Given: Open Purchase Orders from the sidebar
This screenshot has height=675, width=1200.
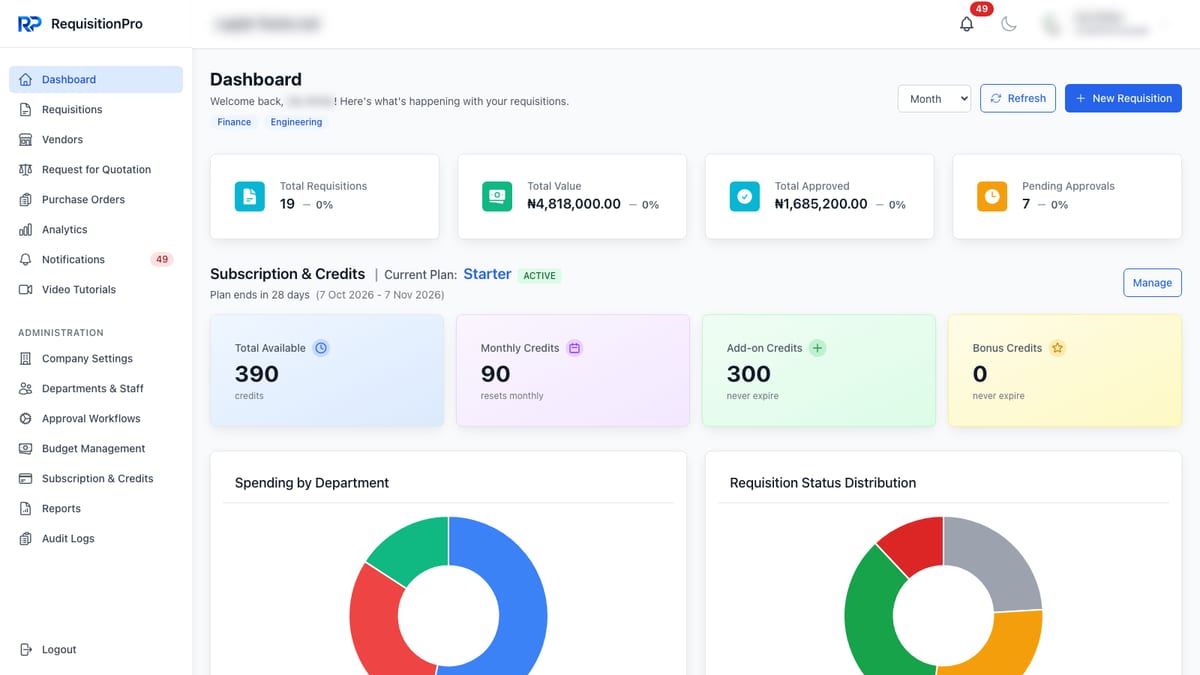Looking at the screenshot, I should [96, 200].
